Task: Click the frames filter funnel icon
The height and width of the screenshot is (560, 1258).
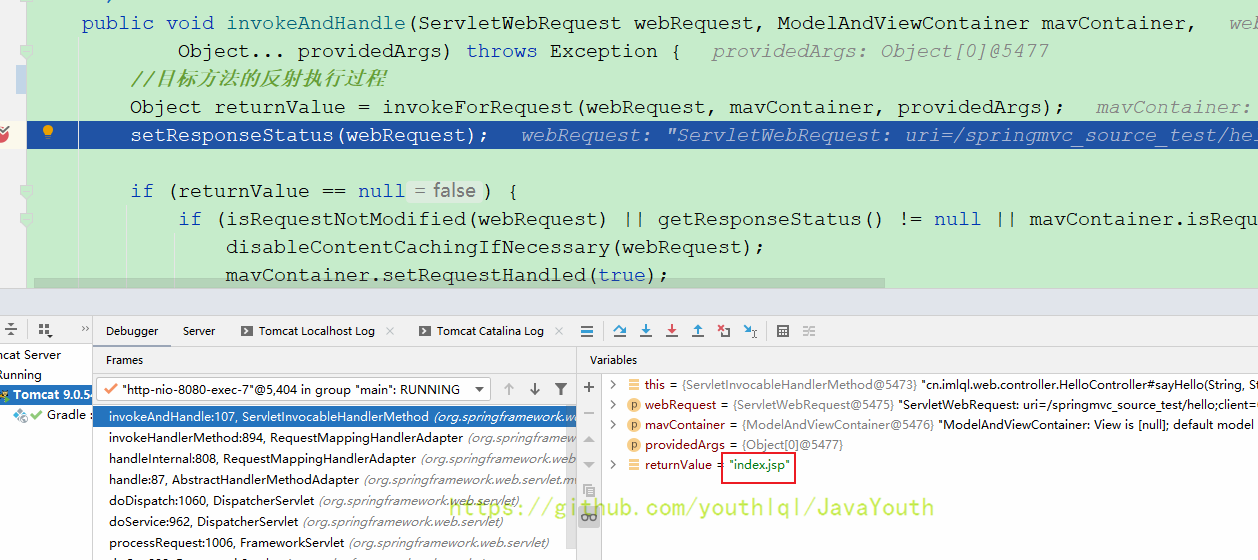Action: click(561, 389)
